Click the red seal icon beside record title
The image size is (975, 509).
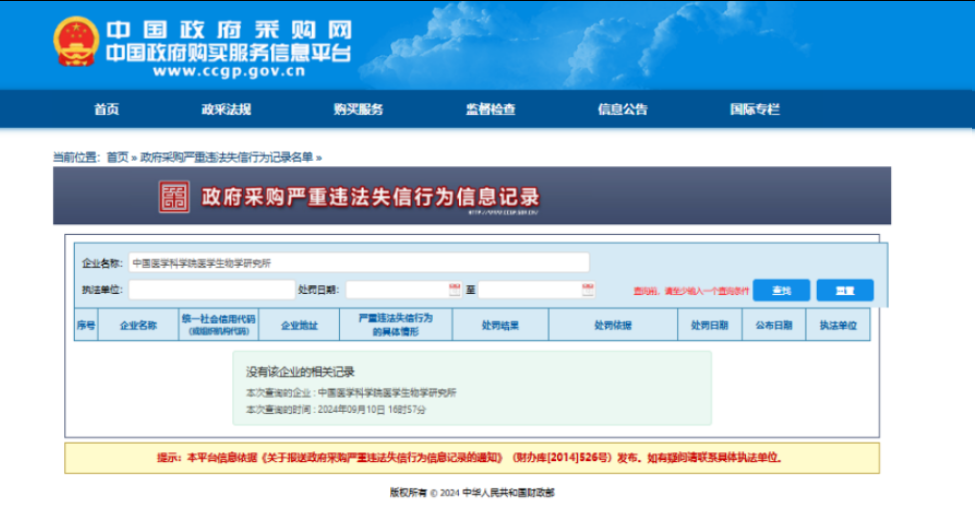pos(174,197)
